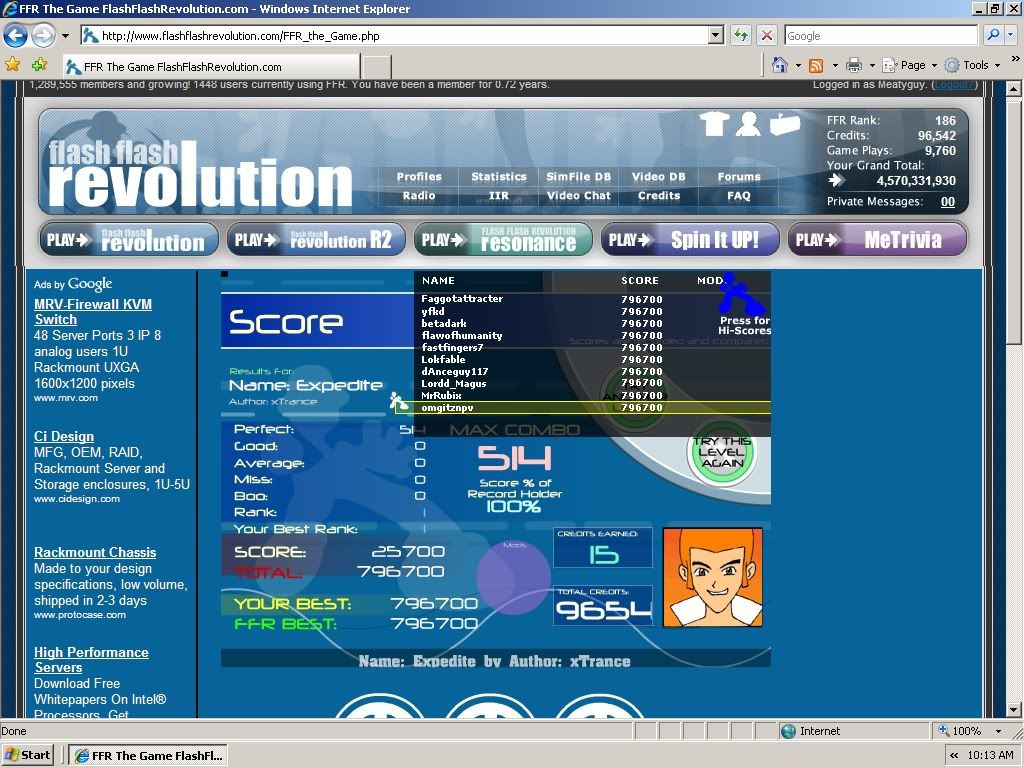Click the Print icon in command bar
Viewport: 1024px width, 768px height.
pos(853,65)
